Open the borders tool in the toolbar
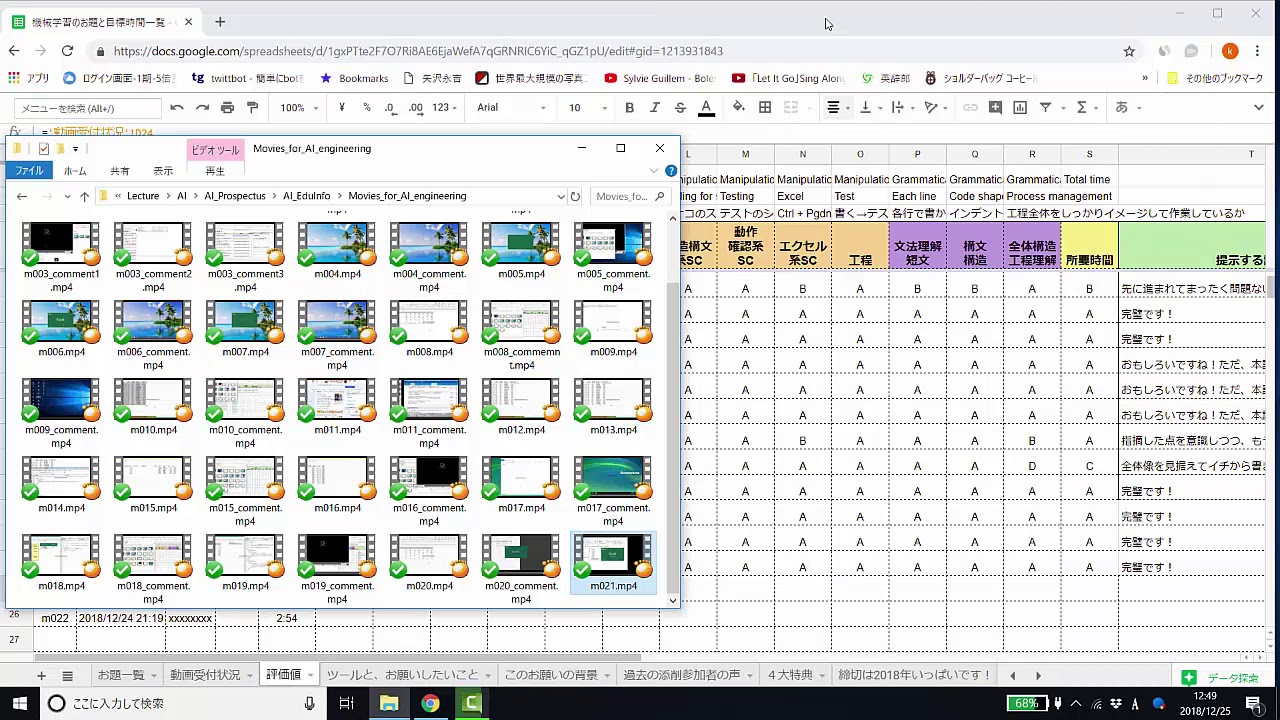This screenshot has height=720, width=1280. (x=765, y=108)
